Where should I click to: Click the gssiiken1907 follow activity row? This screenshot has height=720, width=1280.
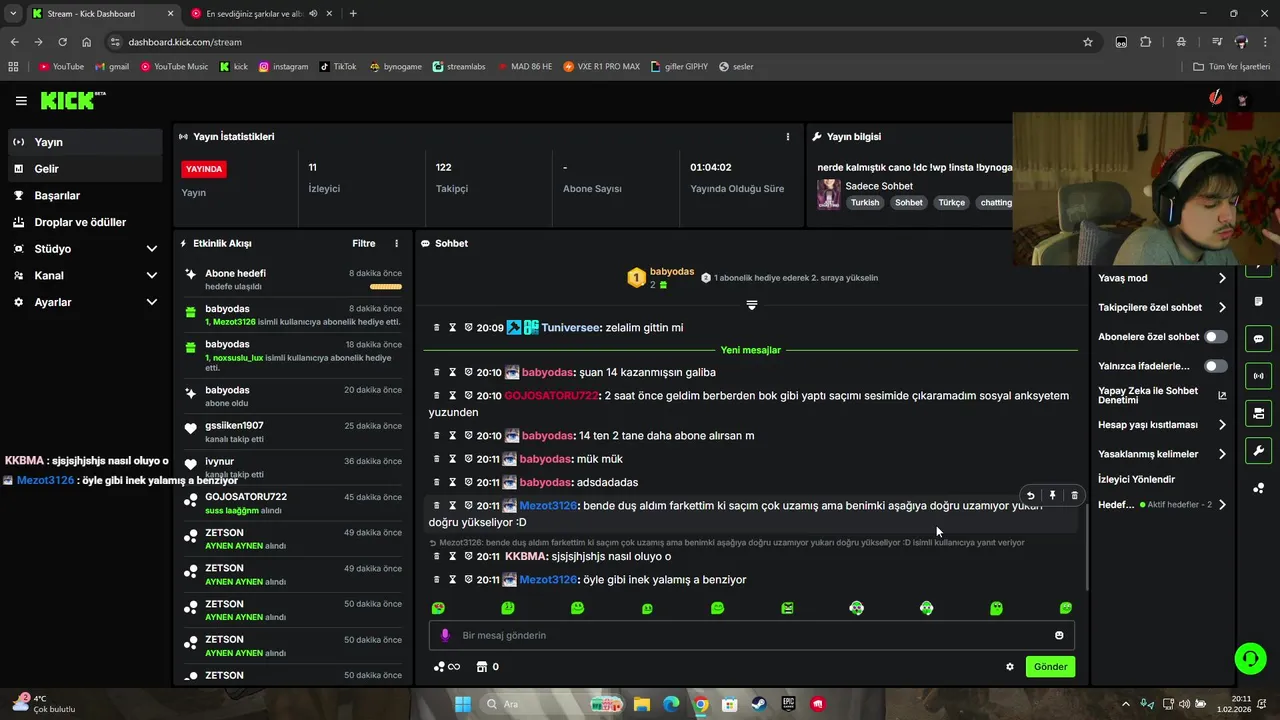click(x=294, y=432)
